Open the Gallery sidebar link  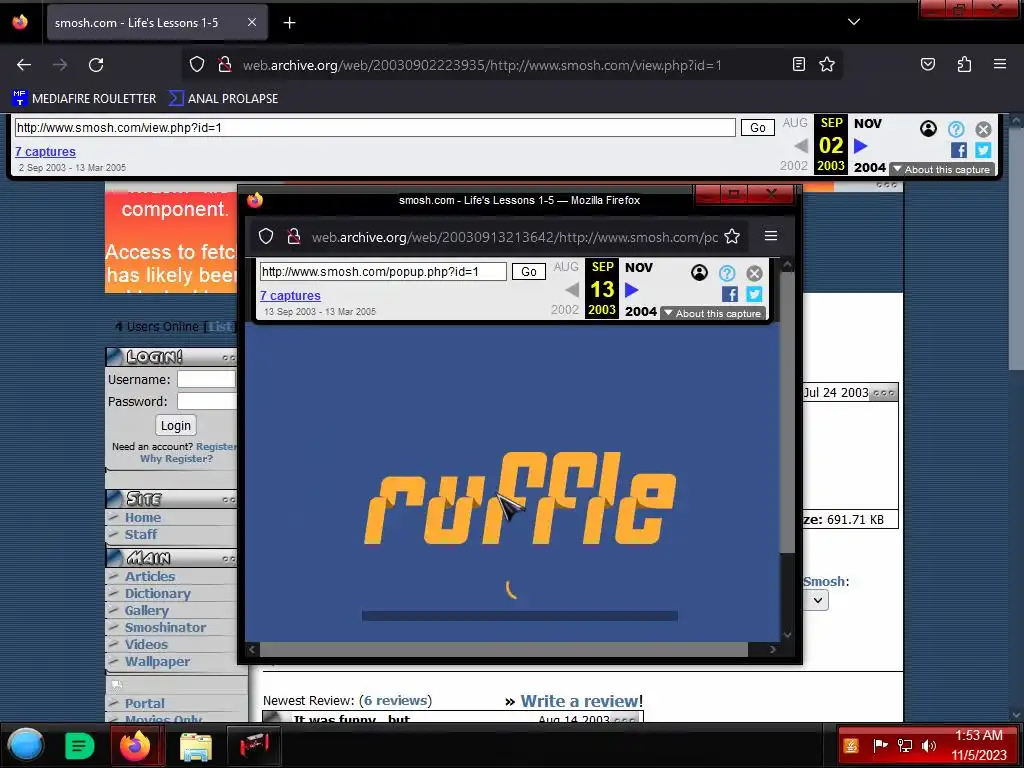[147, 611]
